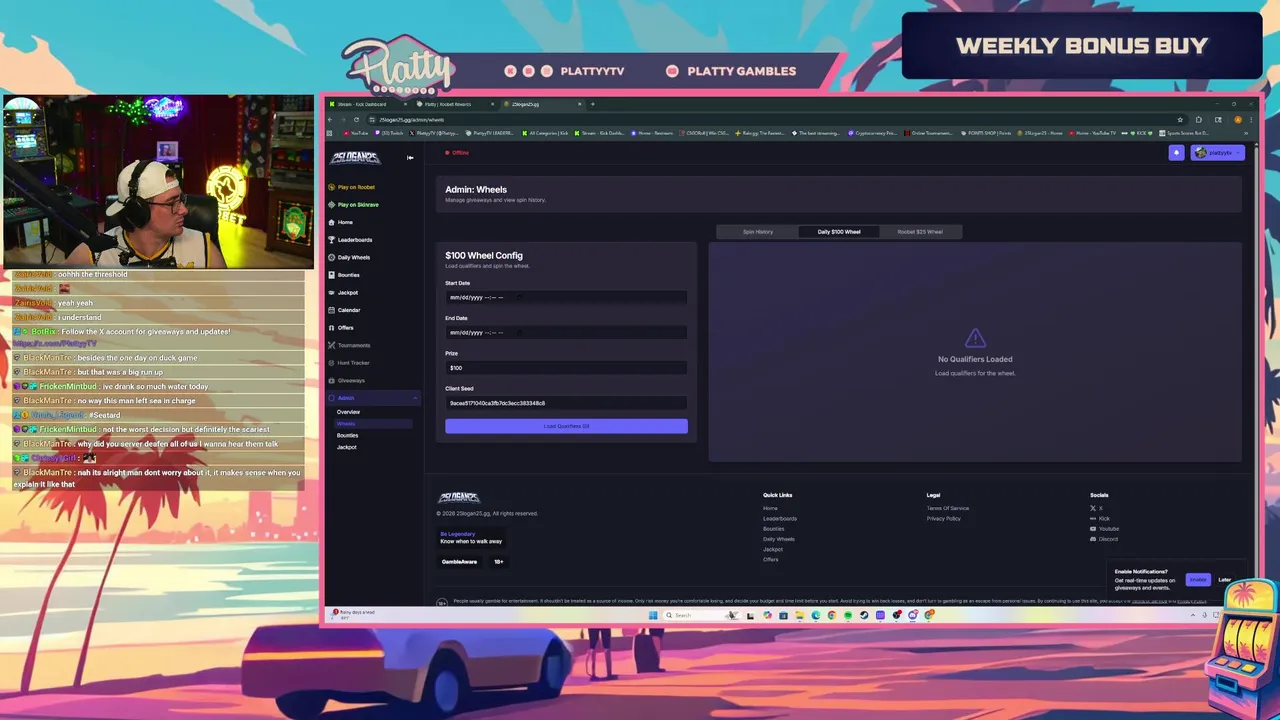Switch to Platty Roobet Rewards browser tab
Screen dimensions: 1280x720
tap(455, 104)
